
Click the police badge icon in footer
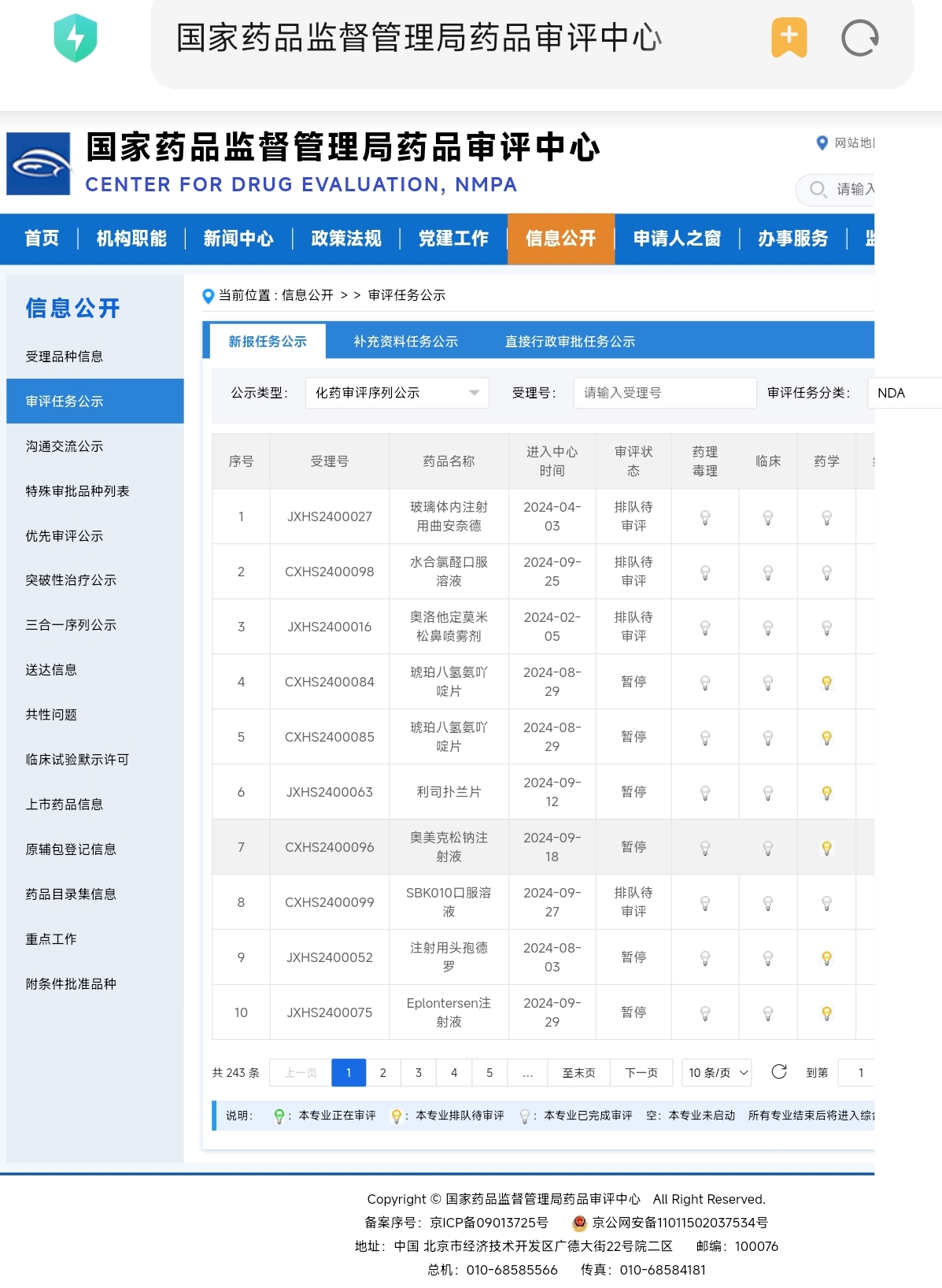[579, 1223]
